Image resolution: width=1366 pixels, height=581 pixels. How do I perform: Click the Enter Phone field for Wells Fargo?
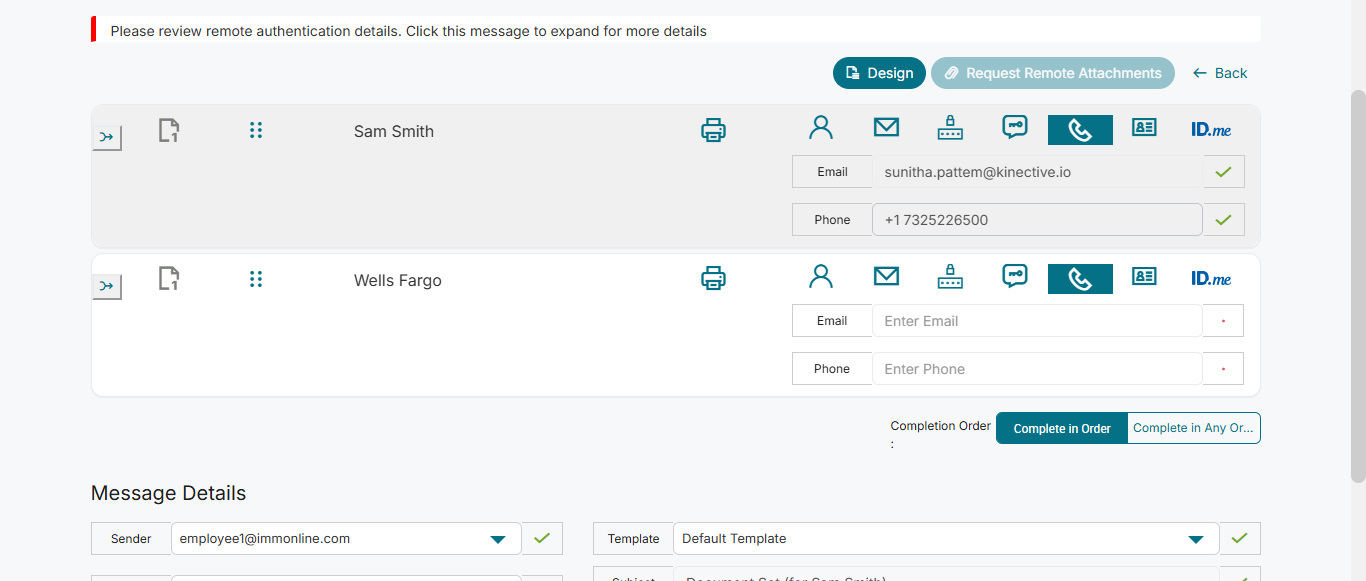pyautogui.click(x=1036, y=369)
